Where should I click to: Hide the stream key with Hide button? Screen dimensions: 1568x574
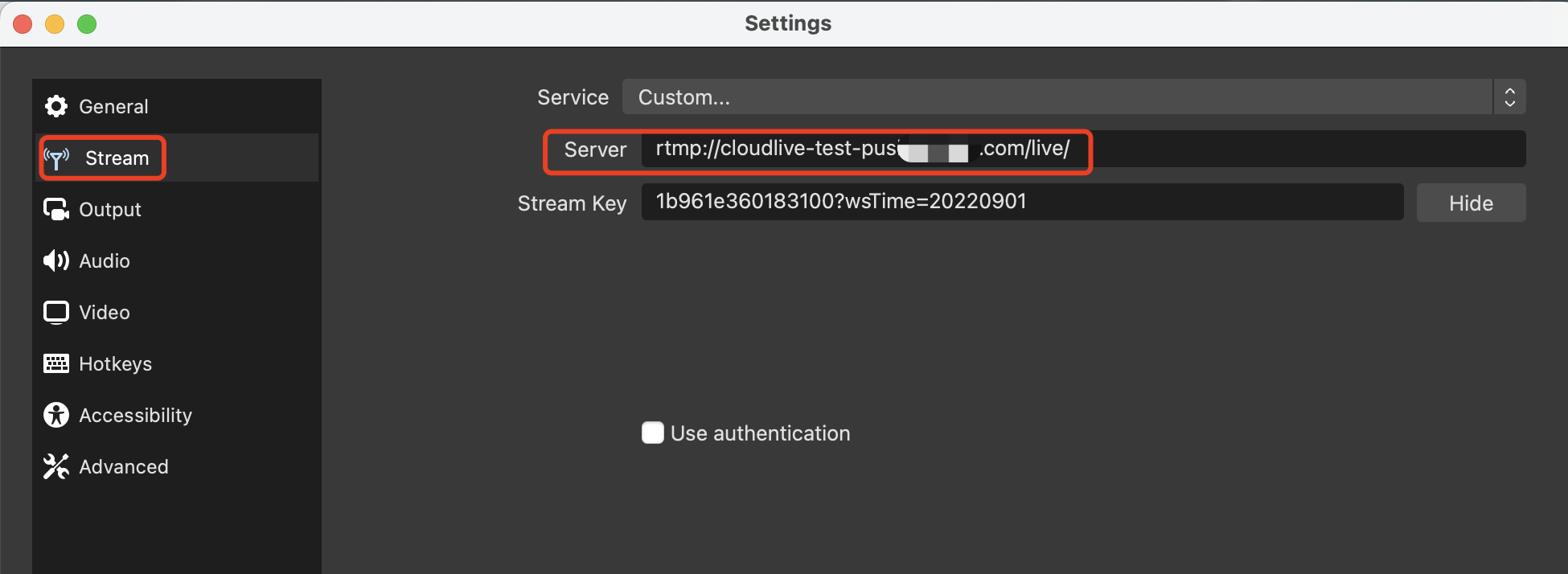point(1471,203)
